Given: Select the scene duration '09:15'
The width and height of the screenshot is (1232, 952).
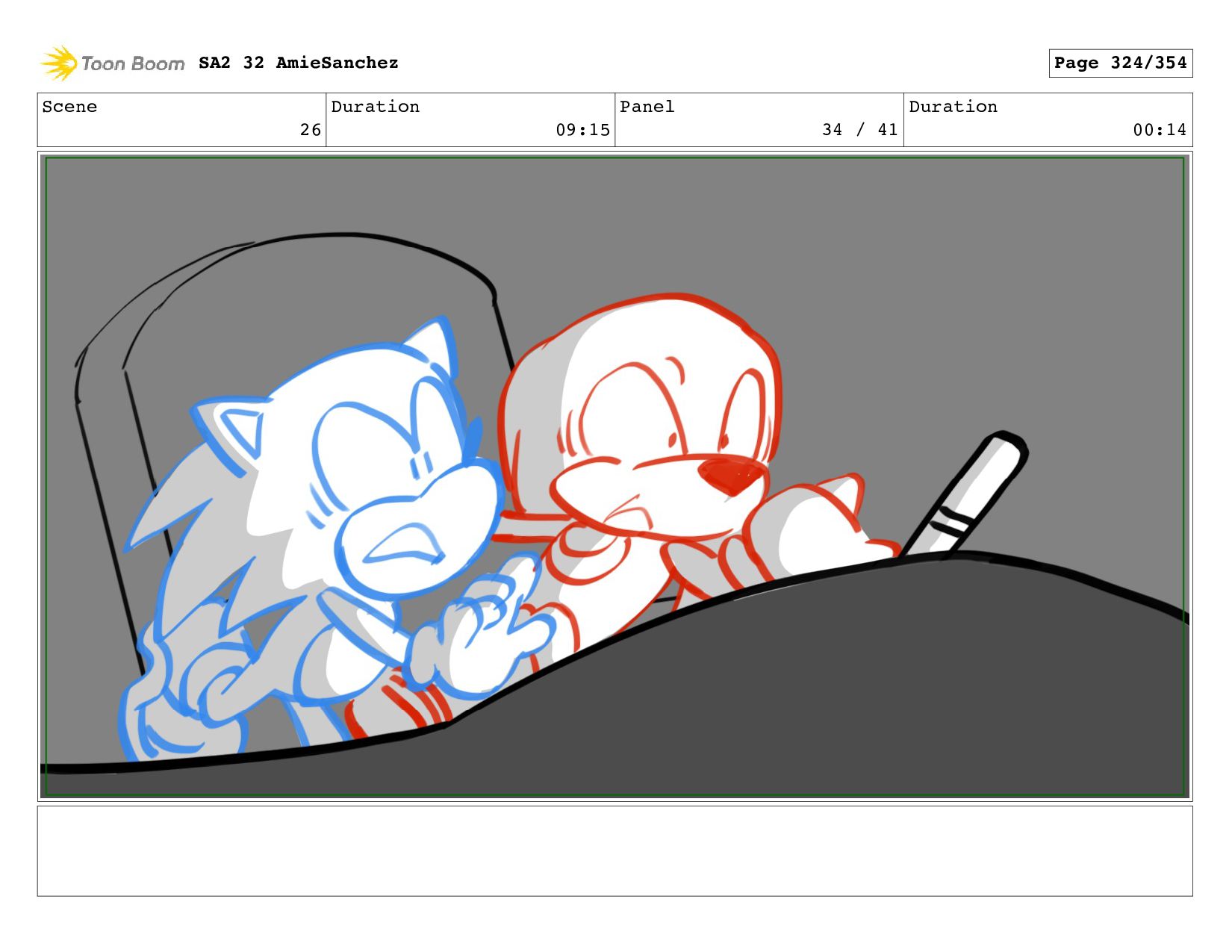Looking at the screenshot, I should click(582, 130).
